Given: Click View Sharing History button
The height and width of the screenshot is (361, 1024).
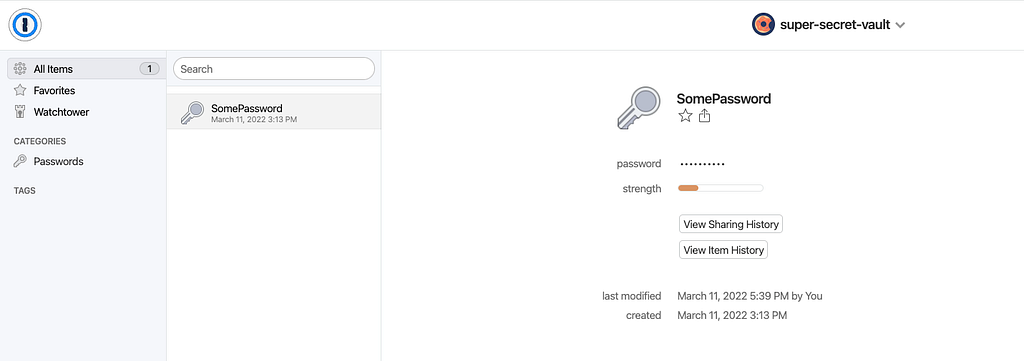Looking at the screenshot, I should click(x=731, y=224).
